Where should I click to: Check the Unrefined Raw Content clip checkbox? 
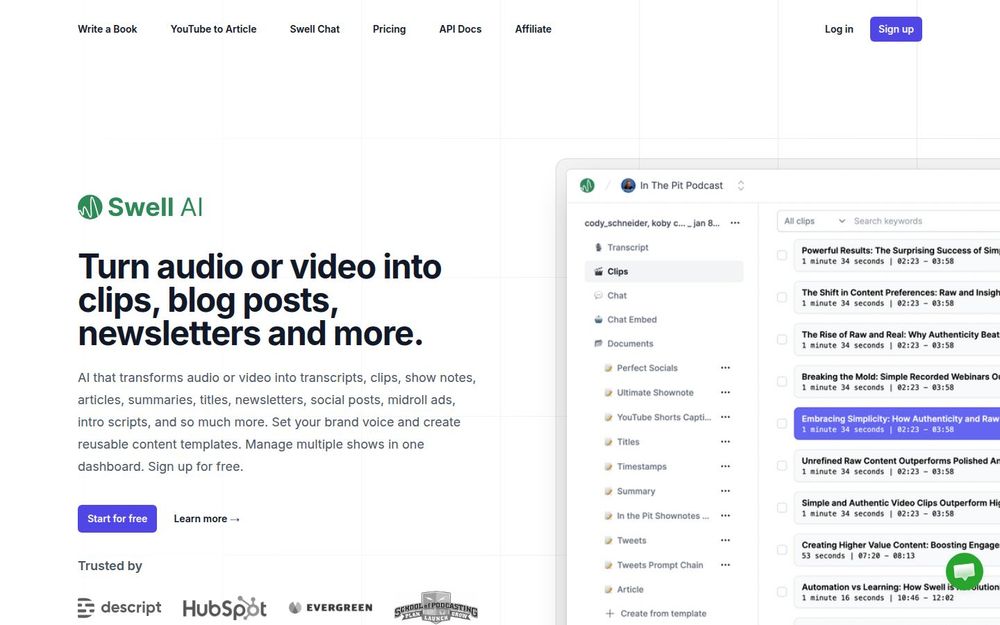pyautogui.click(x=781, y=466)
